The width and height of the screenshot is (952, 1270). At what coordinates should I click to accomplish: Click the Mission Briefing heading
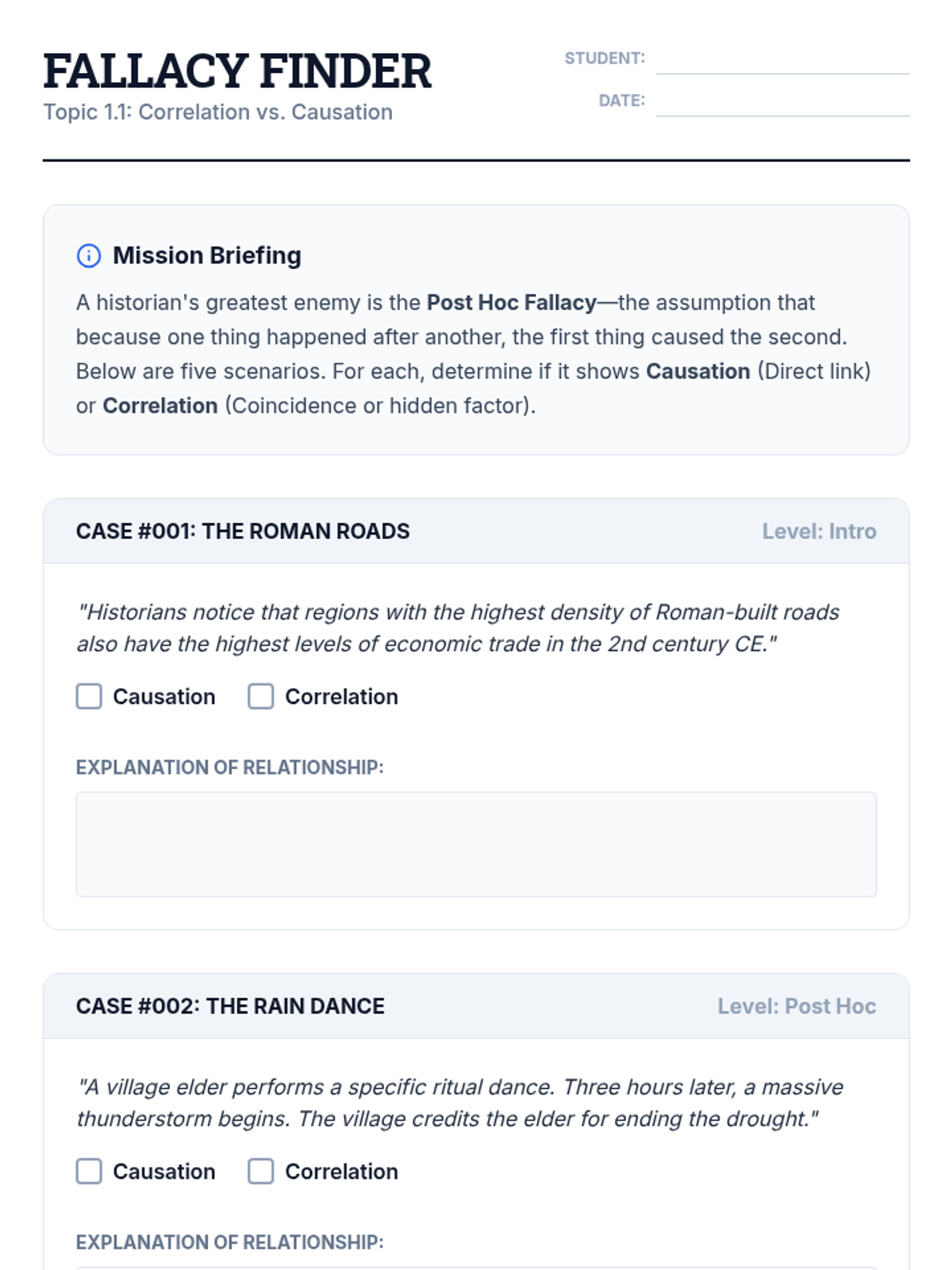(x=207, y=256)
